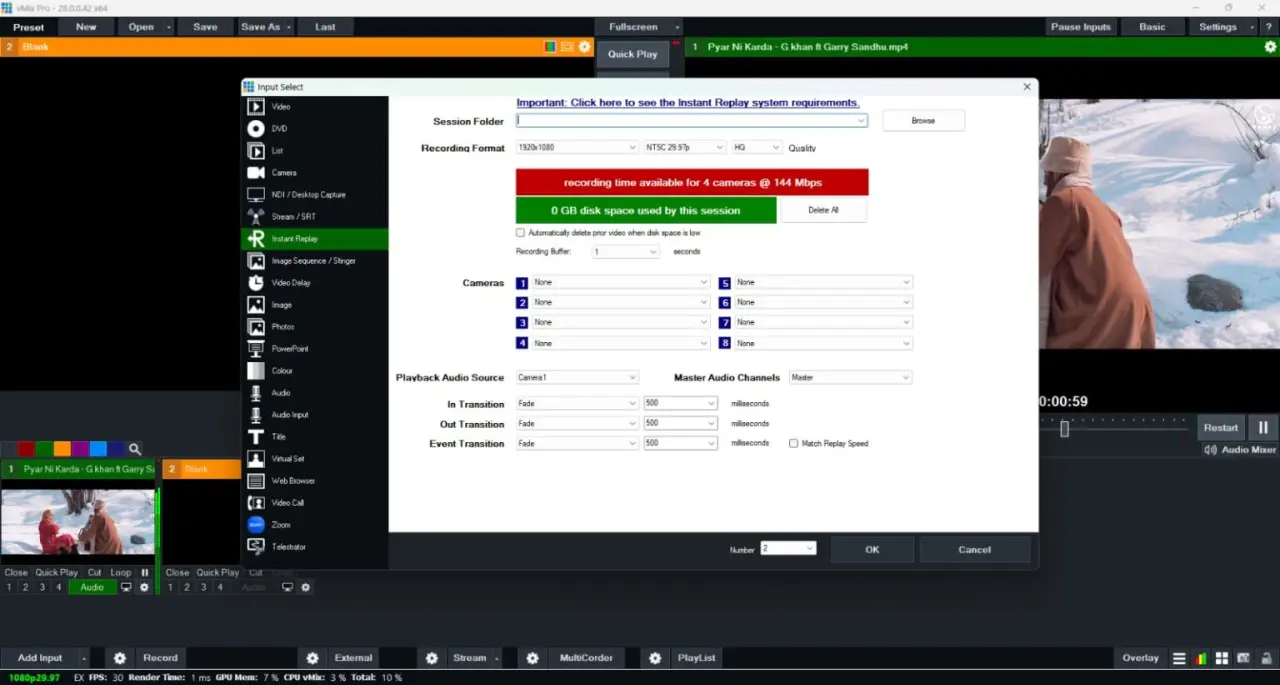Screen dimensions: 1280x685
Task: Select the PowerPoint input icon
Action: (256, 348)
